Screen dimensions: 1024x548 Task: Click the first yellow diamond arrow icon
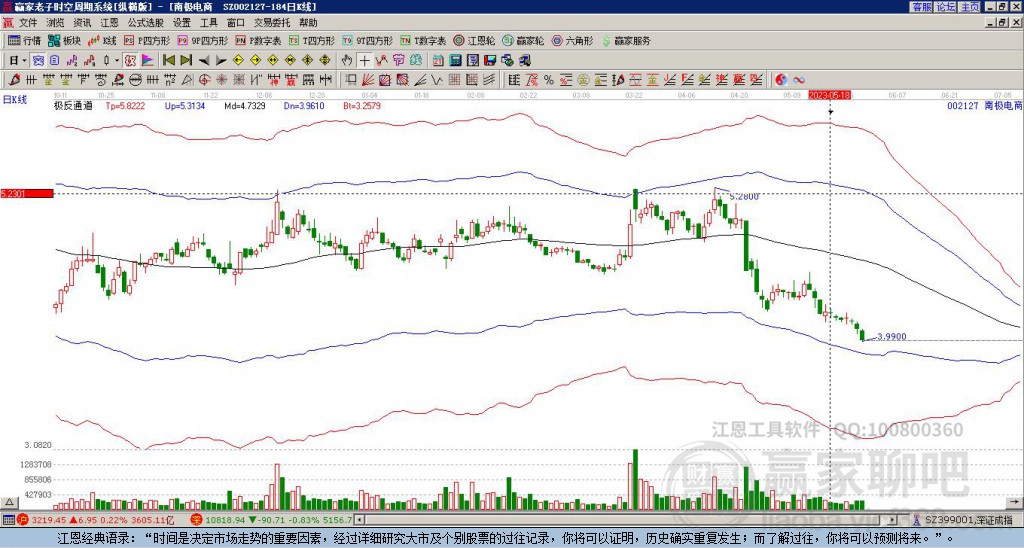(238, 61)
